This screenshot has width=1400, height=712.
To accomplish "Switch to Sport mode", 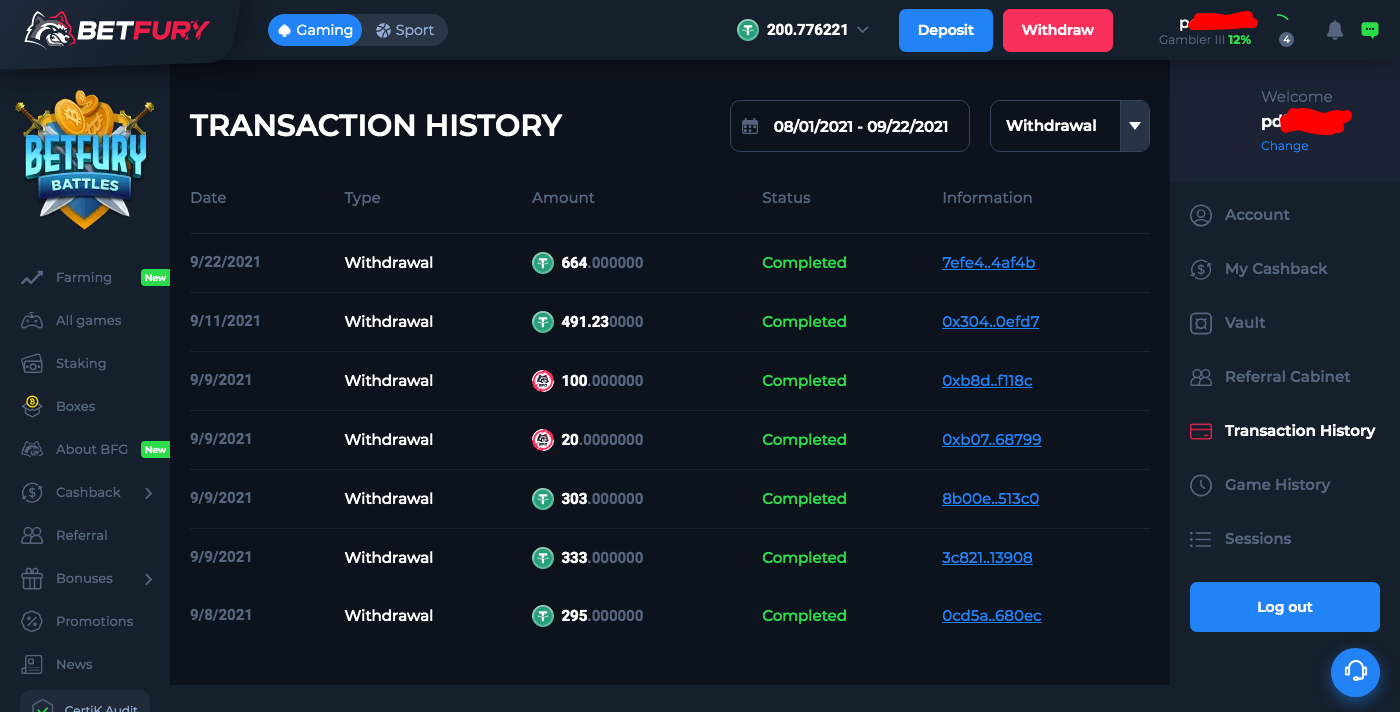I will pyautogui.click(x=405, y=30).
